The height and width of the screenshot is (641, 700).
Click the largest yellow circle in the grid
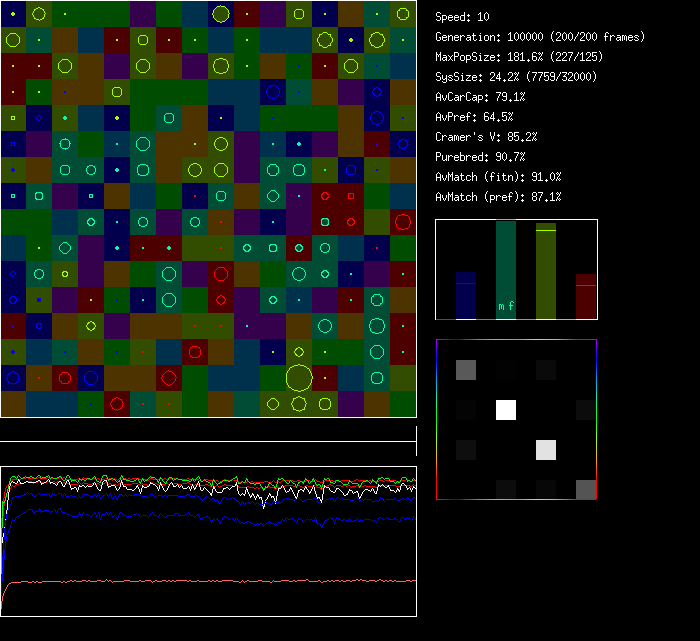(x=298, y=378)
